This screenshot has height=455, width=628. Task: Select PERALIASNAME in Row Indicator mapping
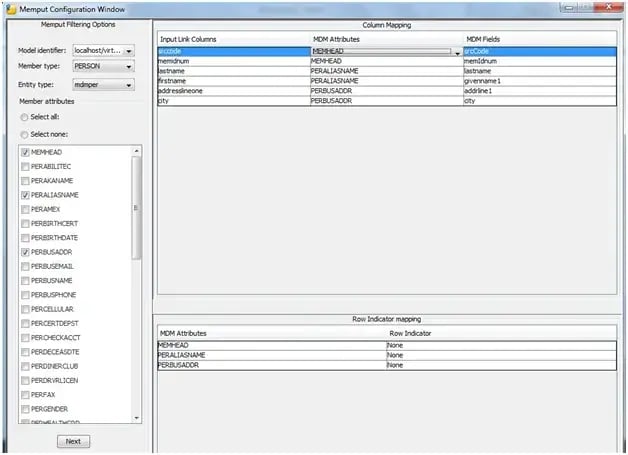point(272,355)
